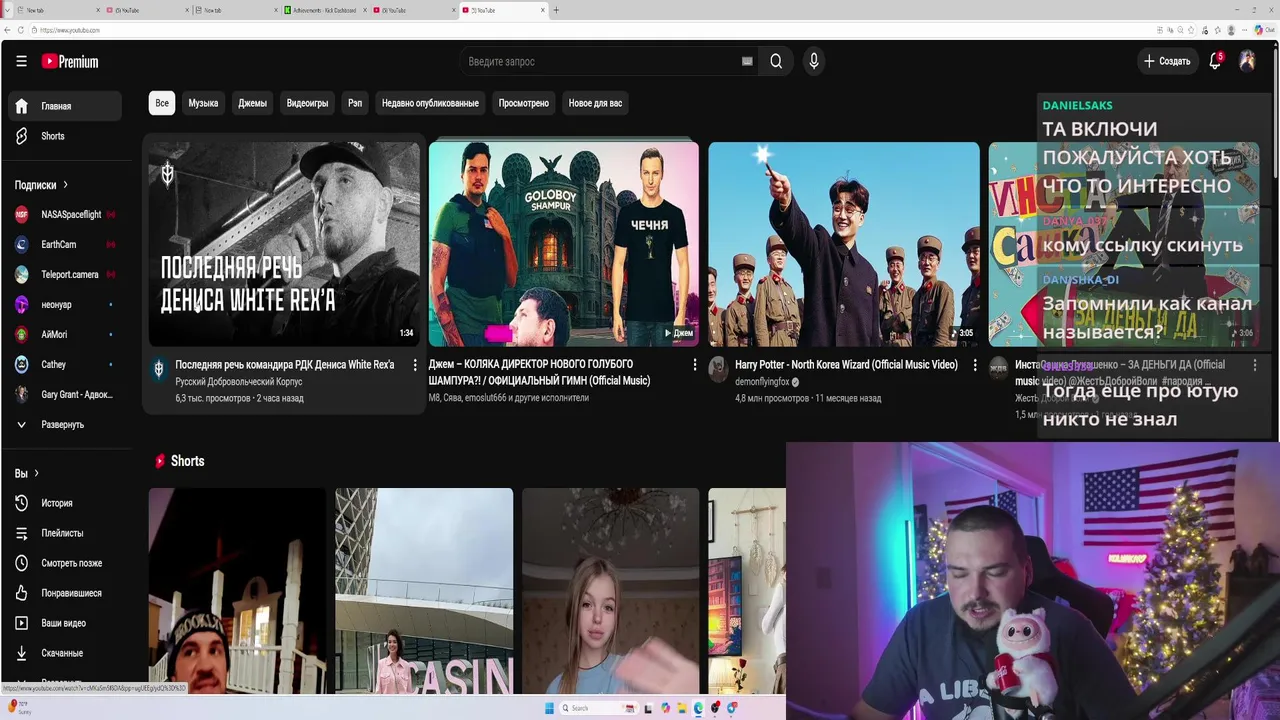1280x720 pixels.
Task: Click the magnifier search button
Action: coord(776,61)
